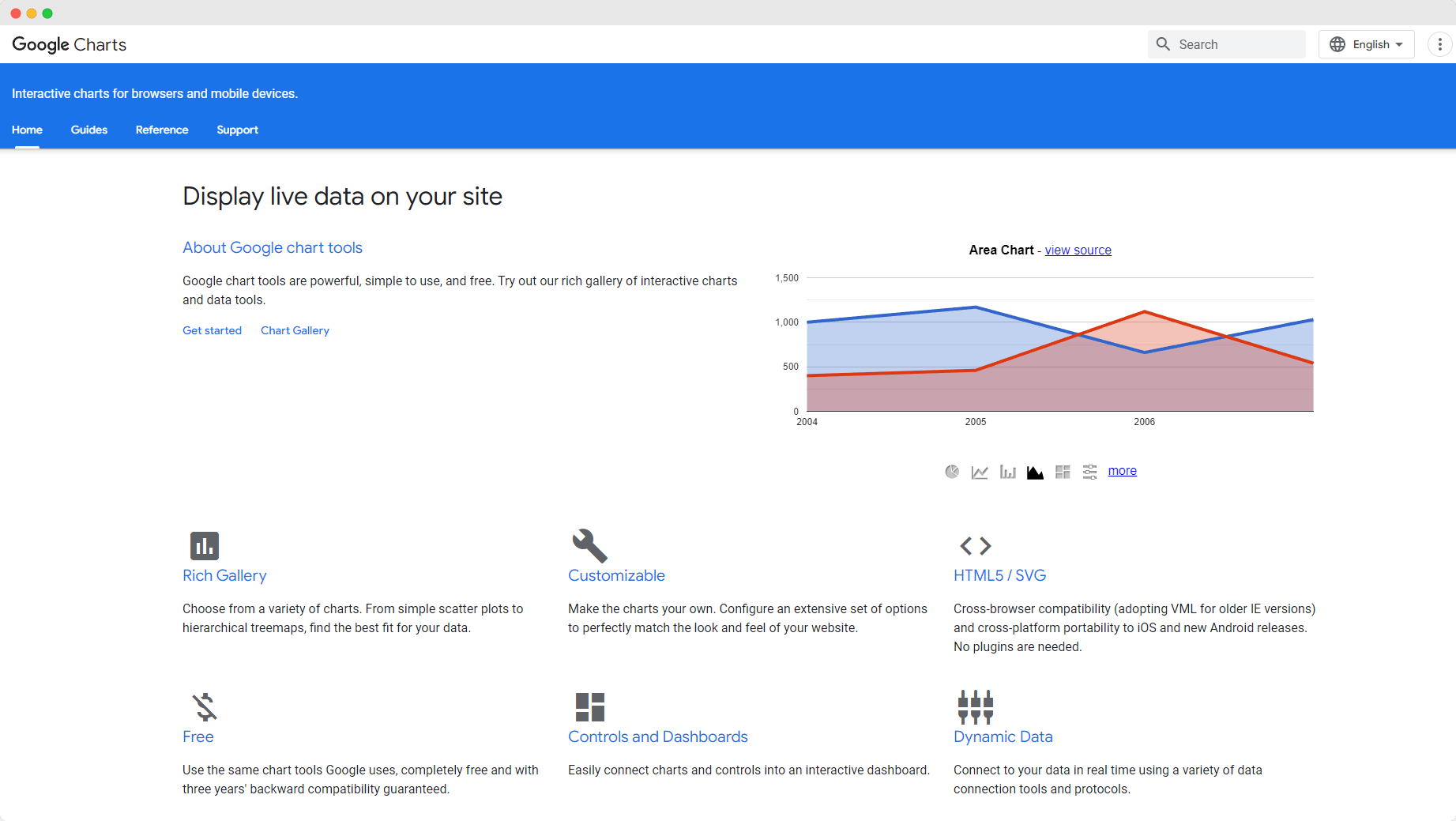Click the globe language icon
The image size is (1456, 821).
(1337, 44)
